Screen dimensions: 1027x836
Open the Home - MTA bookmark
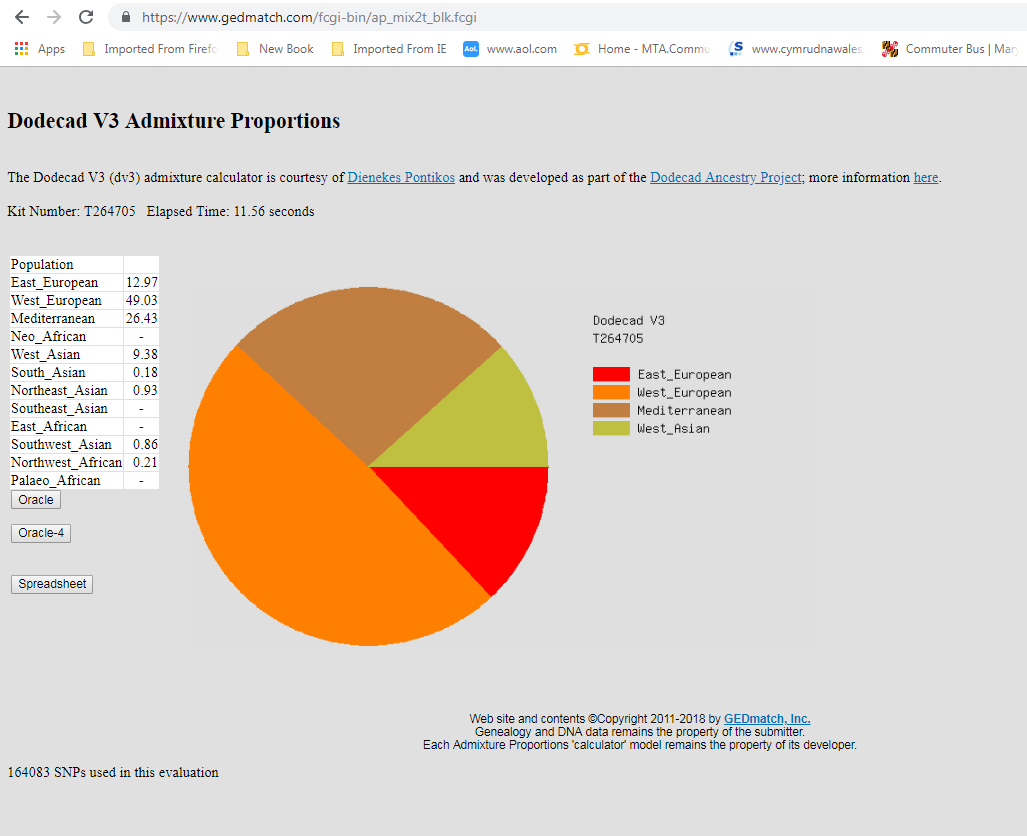(x=641, y=49)
